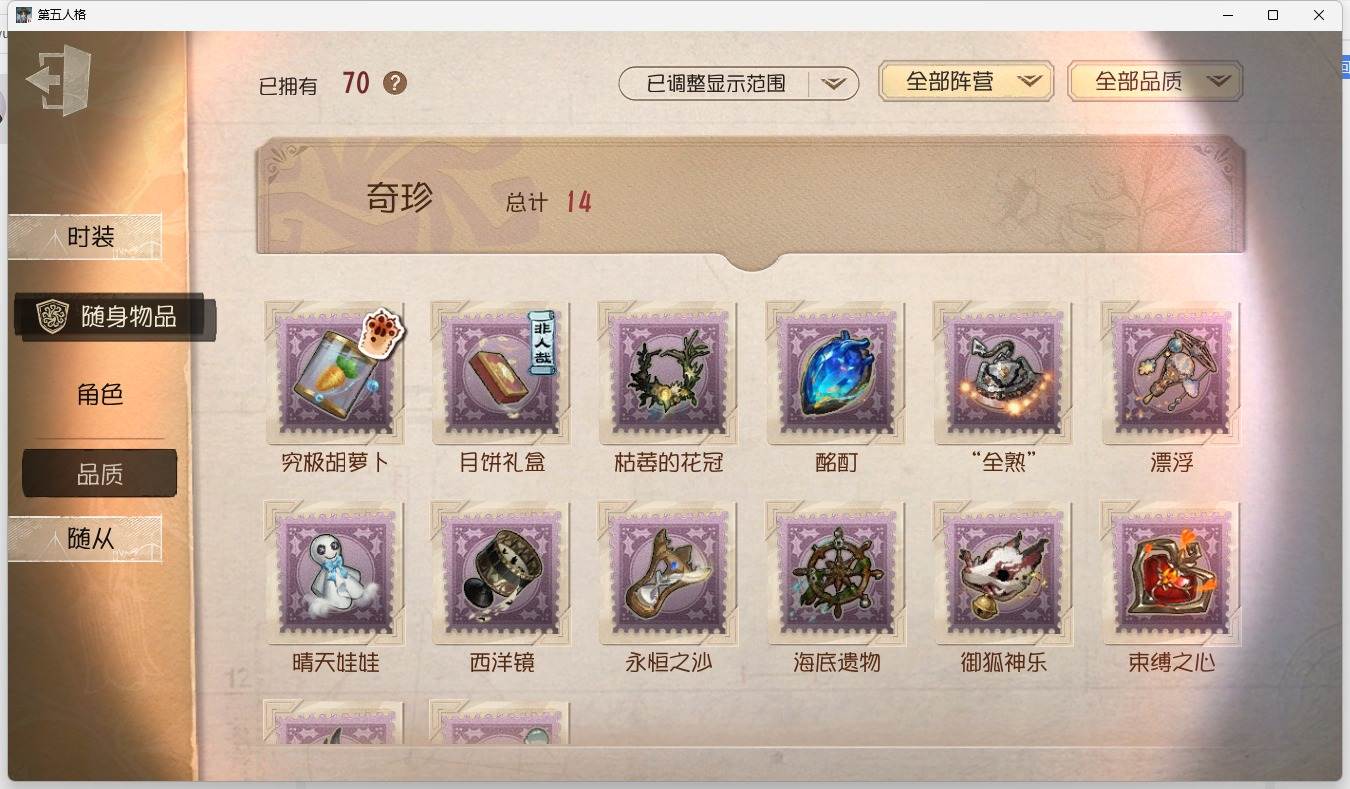The width and height of the screenshot is (1350, 789).
Task: Select the 御狐神乐 fox mask item
Action: (x=1003, y=573)
